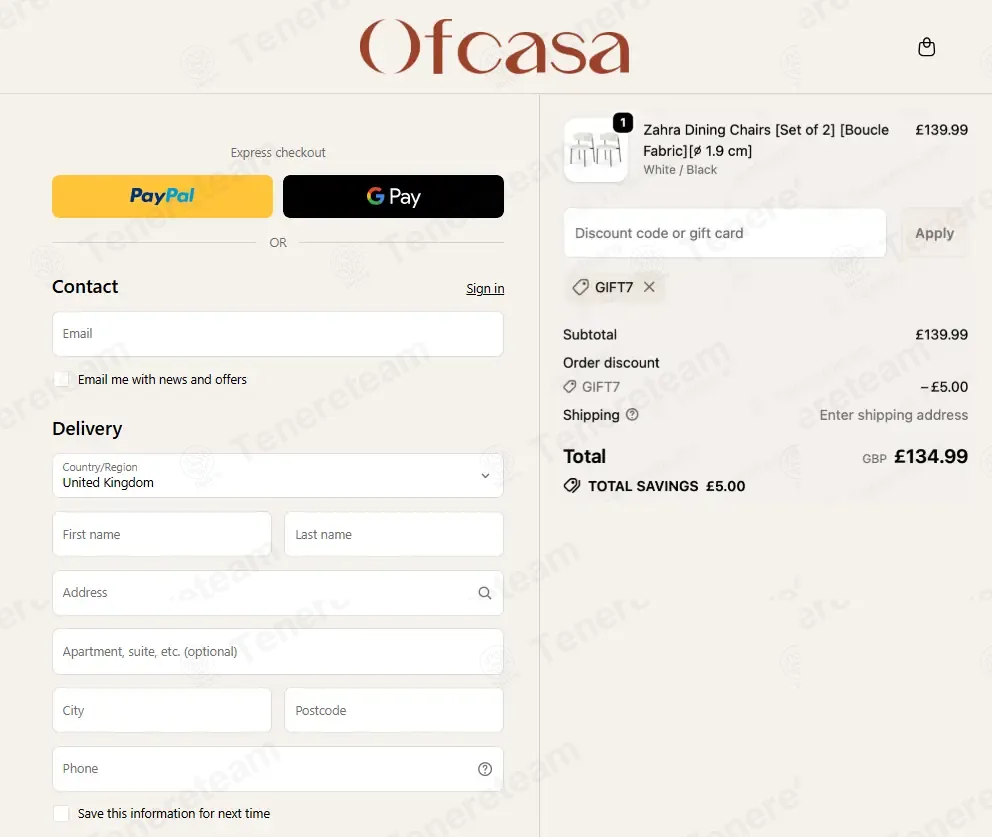Click the shipping info question mark icon
Viewport: 992px width, 837px height.
[632, 414]
